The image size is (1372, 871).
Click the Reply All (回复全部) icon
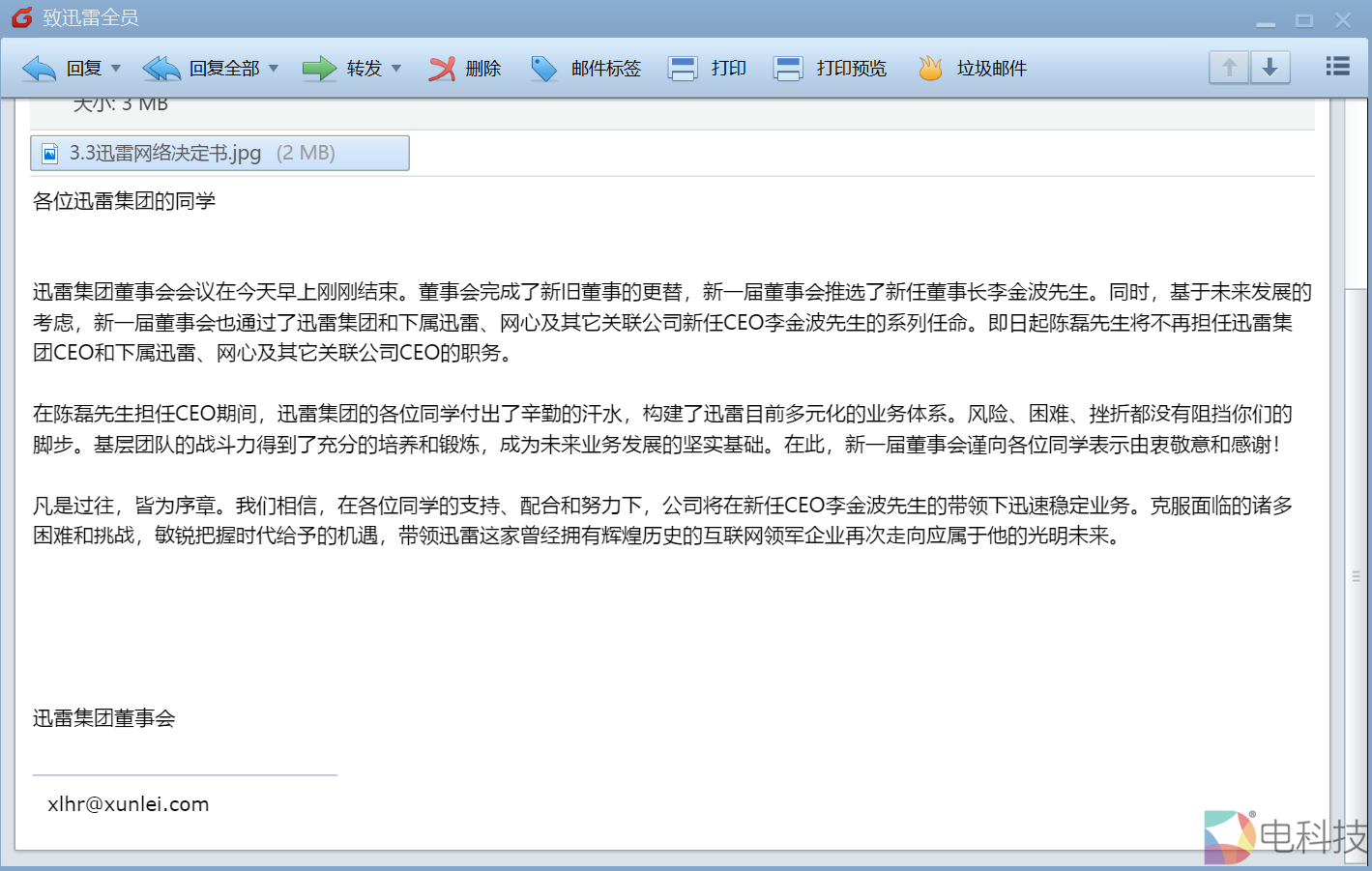(x=161, y=69)
